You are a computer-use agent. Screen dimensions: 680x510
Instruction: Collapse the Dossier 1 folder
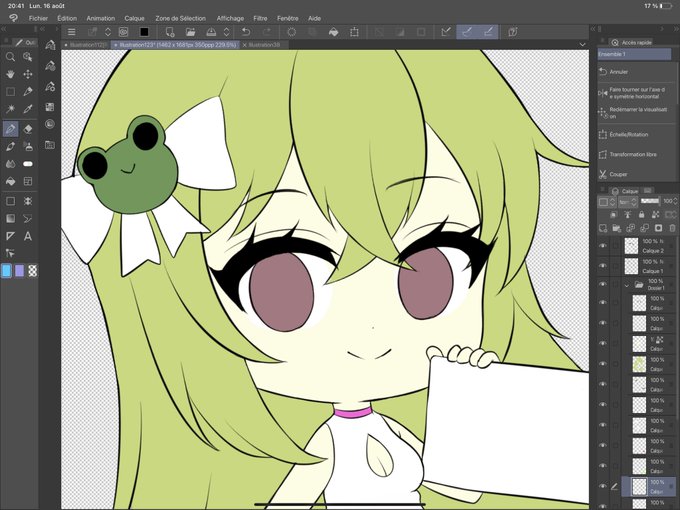click(626, 285)
